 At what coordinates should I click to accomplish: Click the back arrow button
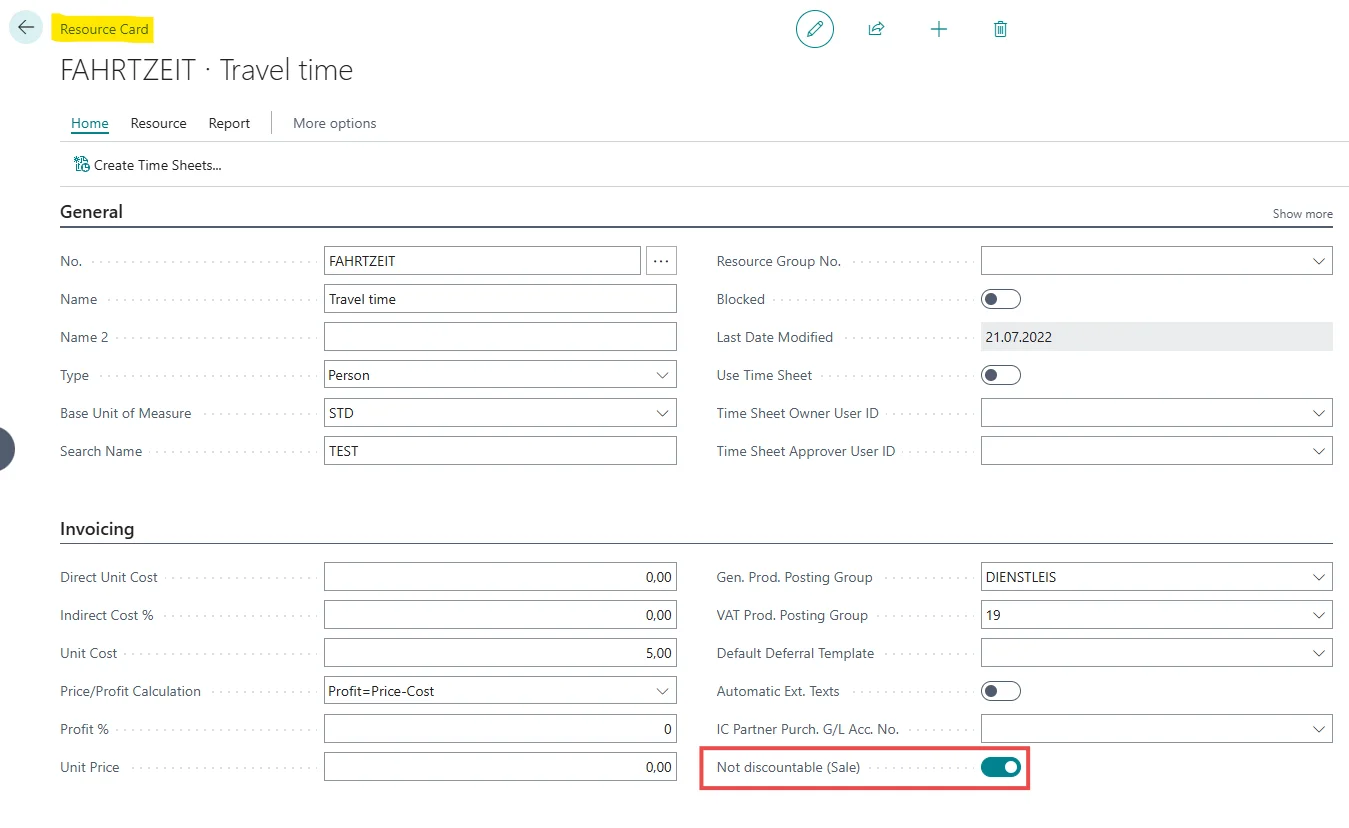coord(26,28)
